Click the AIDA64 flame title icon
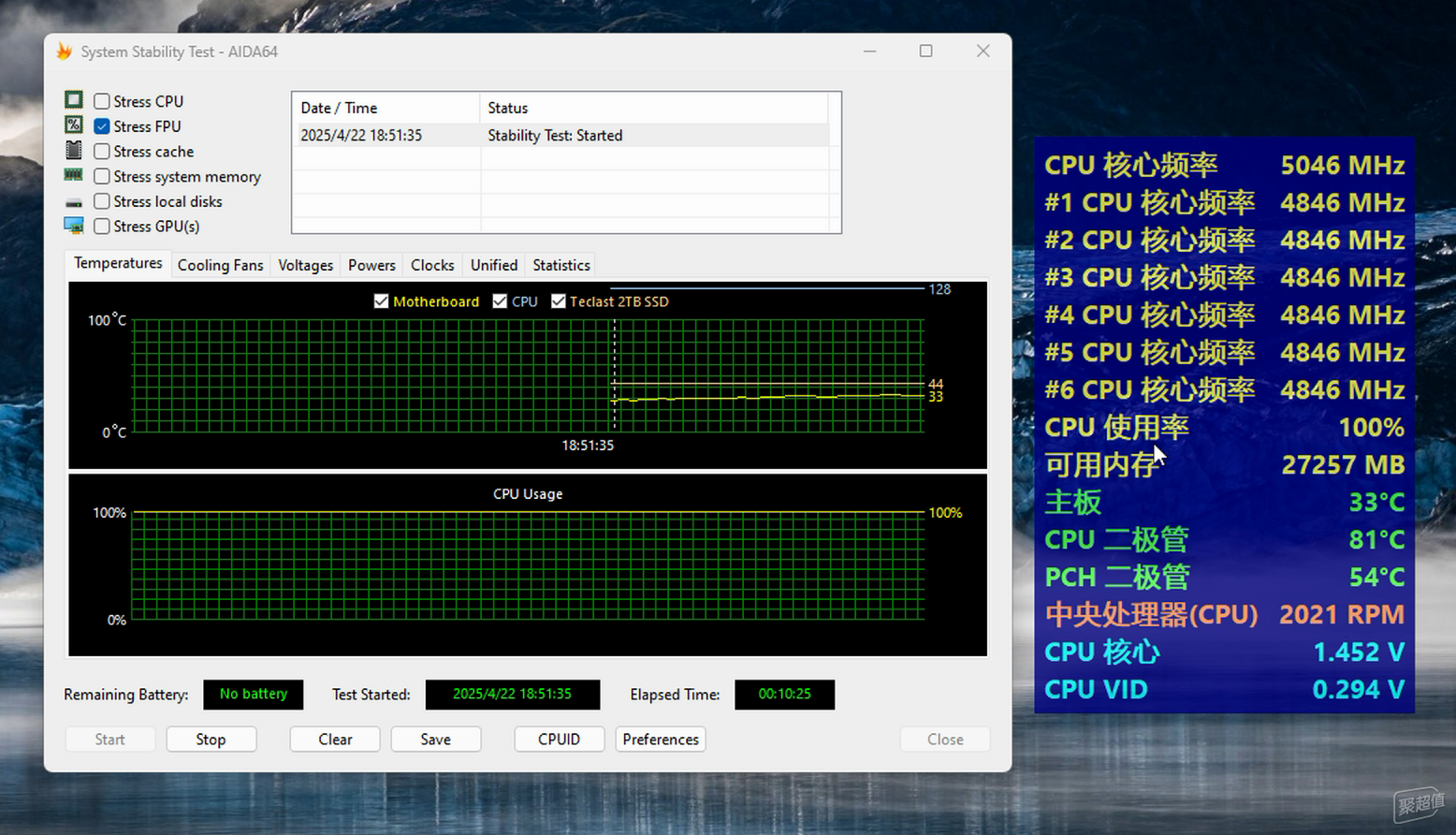The height and width of the screenshot is (835, 1456). click(x=64, y=51)
